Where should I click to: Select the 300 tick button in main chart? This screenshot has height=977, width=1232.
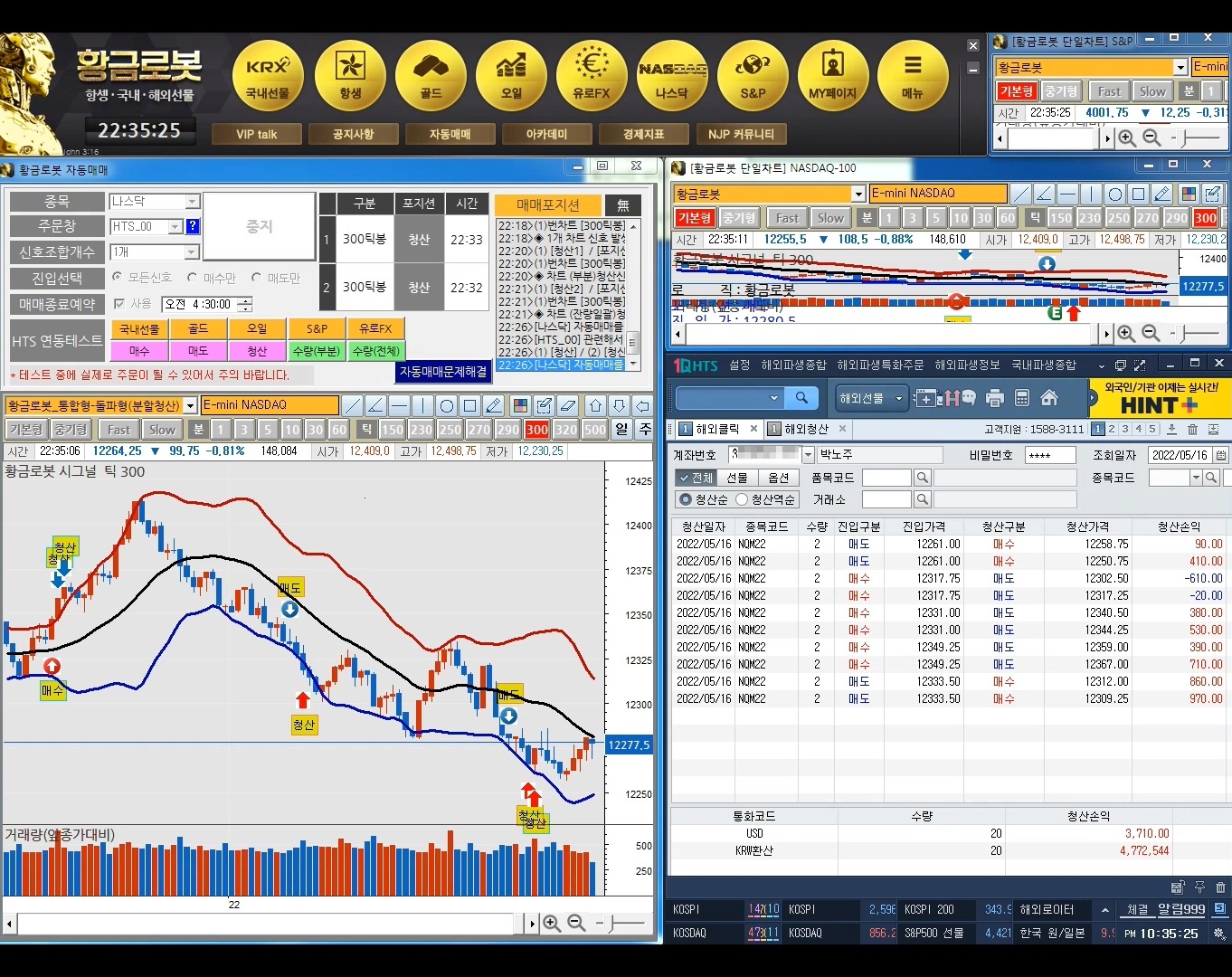(x=537, y=430)
